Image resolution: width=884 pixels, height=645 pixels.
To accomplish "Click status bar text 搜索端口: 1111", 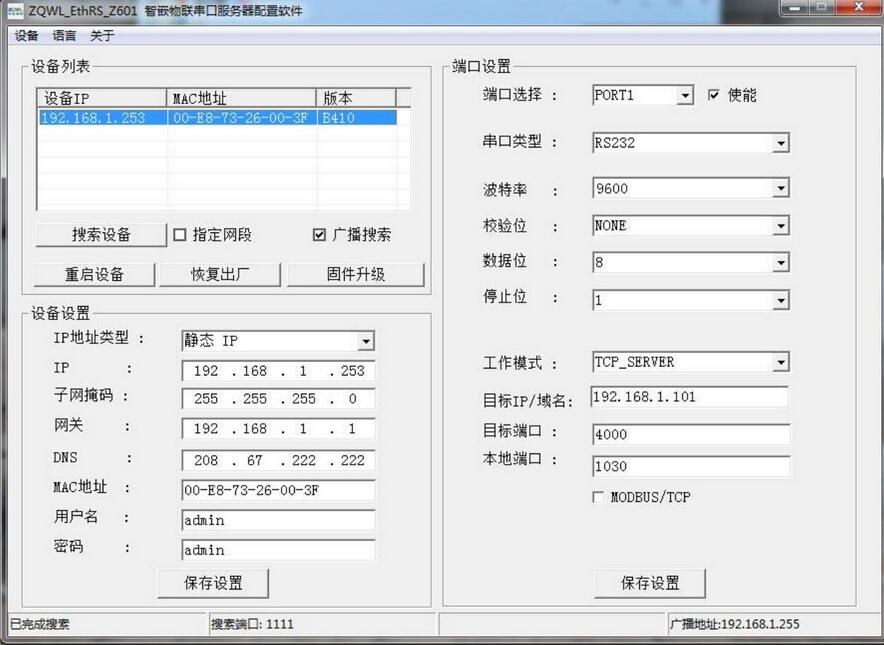I will [252, 624].
